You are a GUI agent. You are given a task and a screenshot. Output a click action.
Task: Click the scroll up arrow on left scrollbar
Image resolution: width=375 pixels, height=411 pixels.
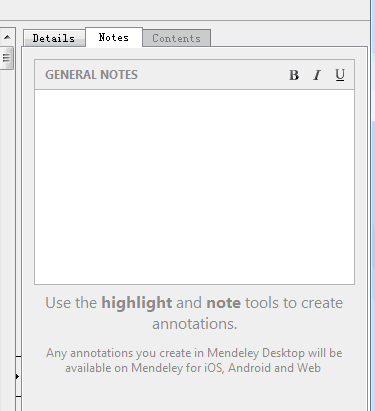tap(7, 37)
